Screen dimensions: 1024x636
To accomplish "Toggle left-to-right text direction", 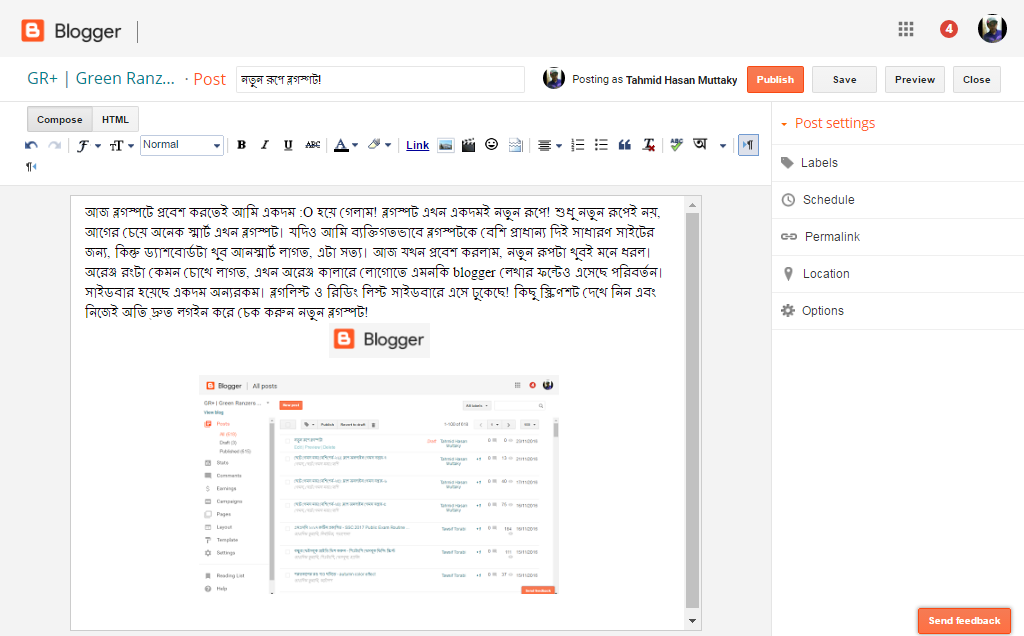I will [748, 145].
